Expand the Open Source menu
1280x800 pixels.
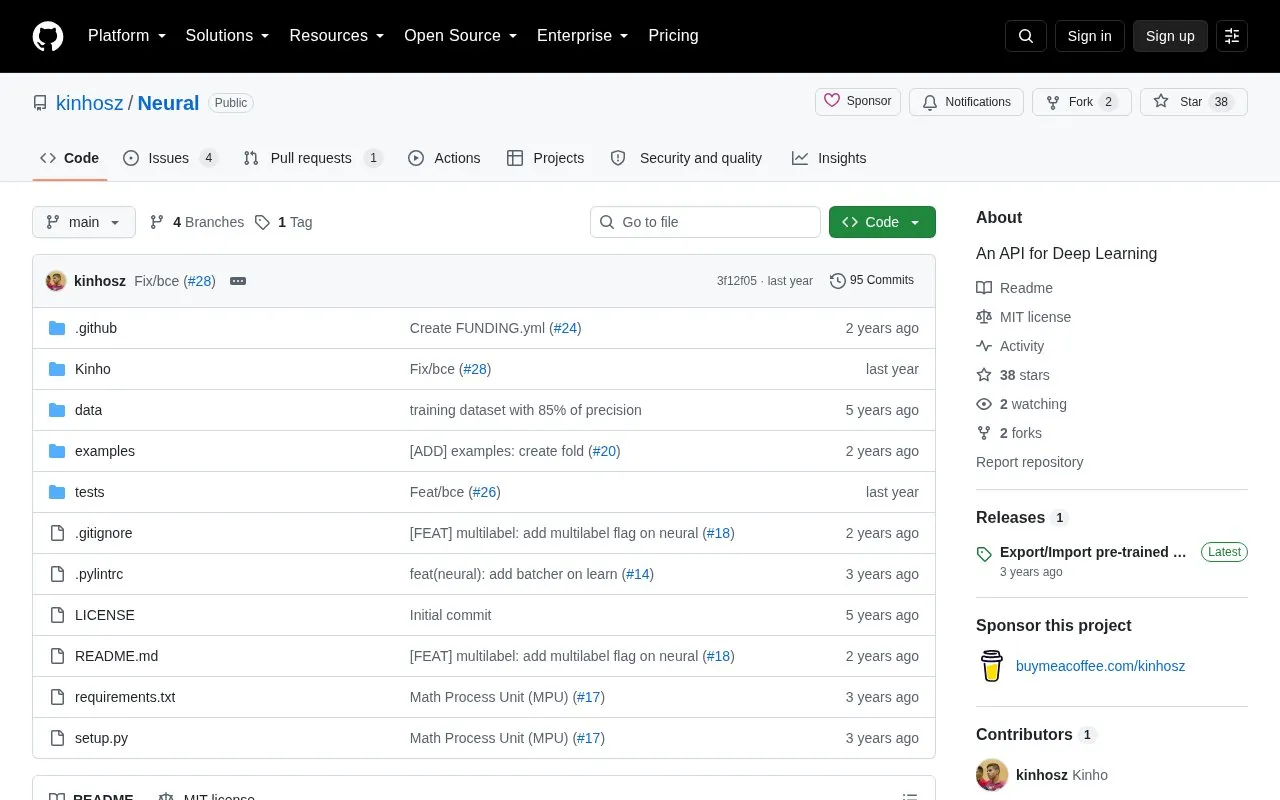click(461, 36)
